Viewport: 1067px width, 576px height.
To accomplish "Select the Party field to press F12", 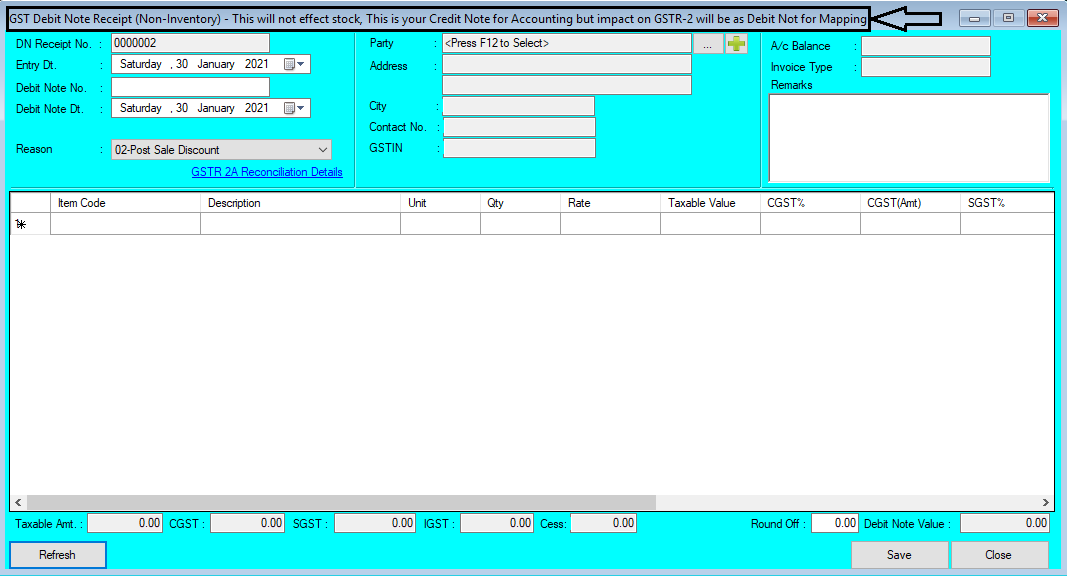I will pos(565,43).
